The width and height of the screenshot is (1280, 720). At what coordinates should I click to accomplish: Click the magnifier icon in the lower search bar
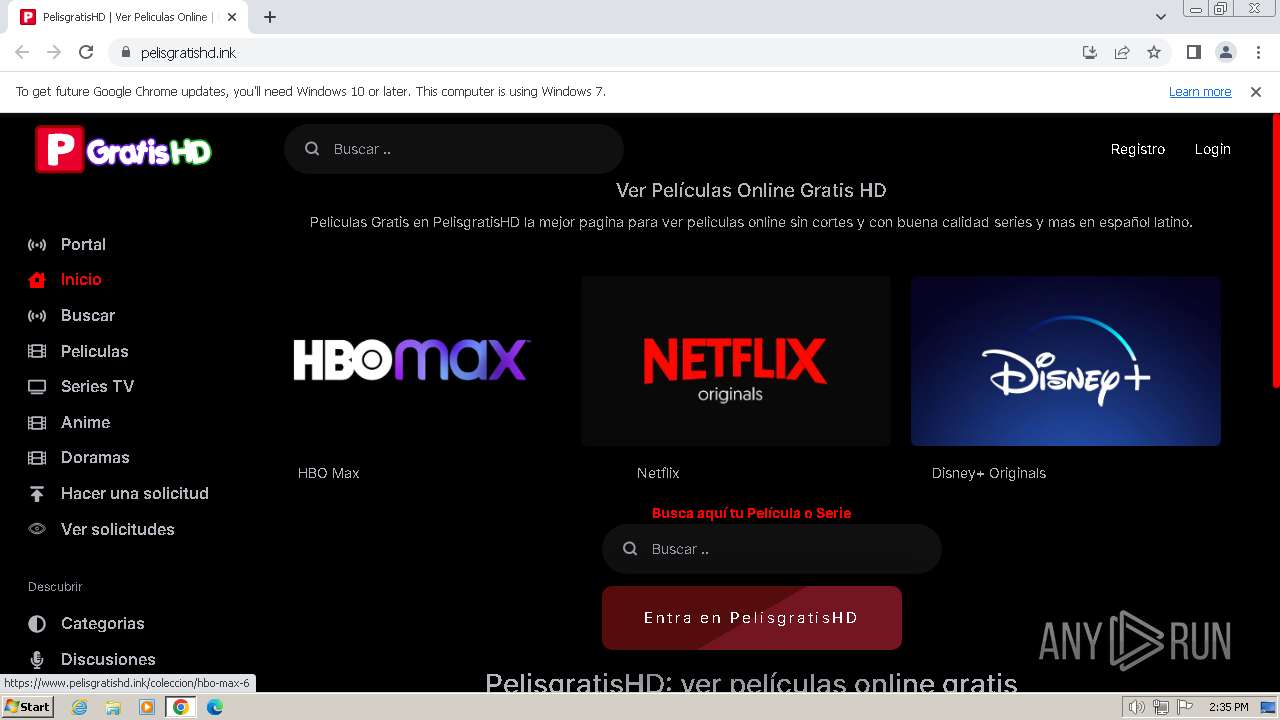(x=630, y=549)
